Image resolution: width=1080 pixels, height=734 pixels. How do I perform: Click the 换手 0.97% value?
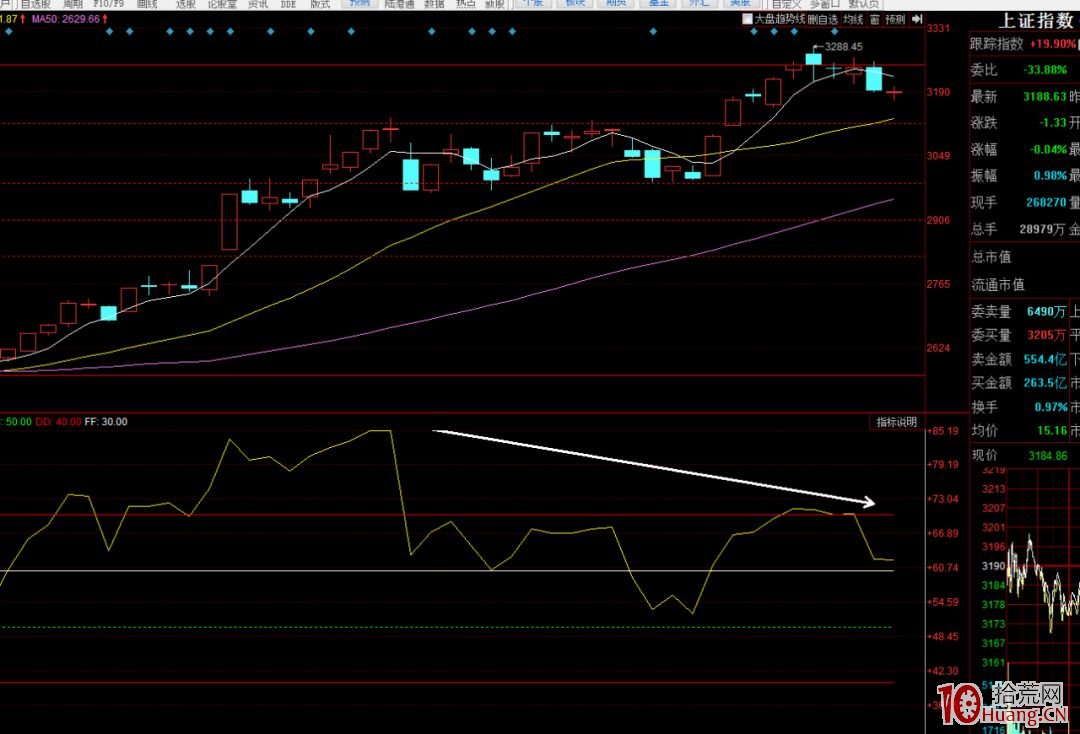pos(1050,407)
